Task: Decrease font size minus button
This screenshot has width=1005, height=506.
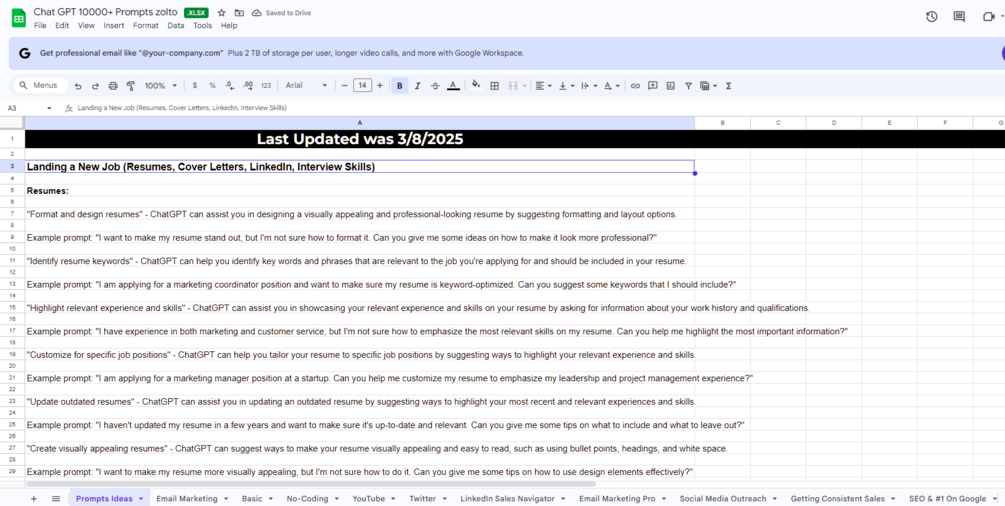Action: click(344, 85)
